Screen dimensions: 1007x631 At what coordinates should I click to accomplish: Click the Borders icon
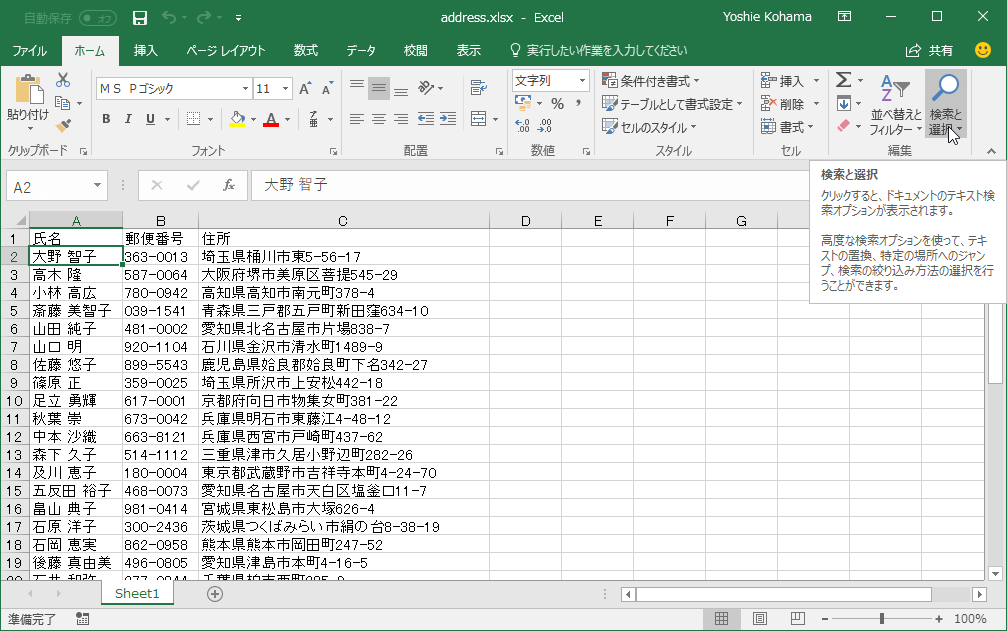coord(193,119)
